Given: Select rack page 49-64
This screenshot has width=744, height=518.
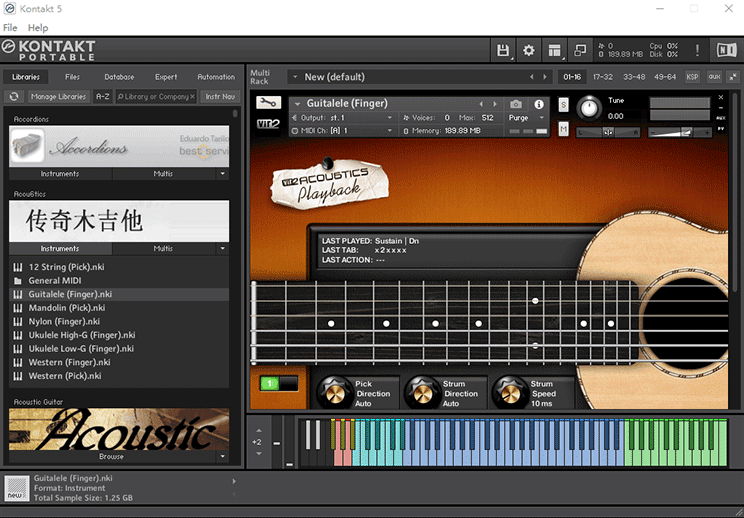Looking at the screenshot, I should [x=665, y=77].
